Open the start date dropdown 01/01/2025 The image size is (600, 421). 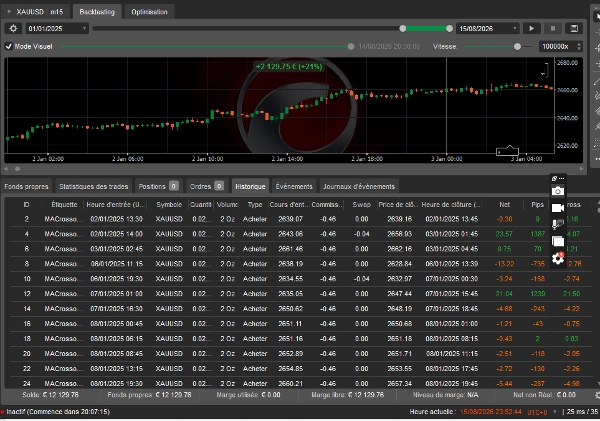pyautogui.click(x=57, y=28)
